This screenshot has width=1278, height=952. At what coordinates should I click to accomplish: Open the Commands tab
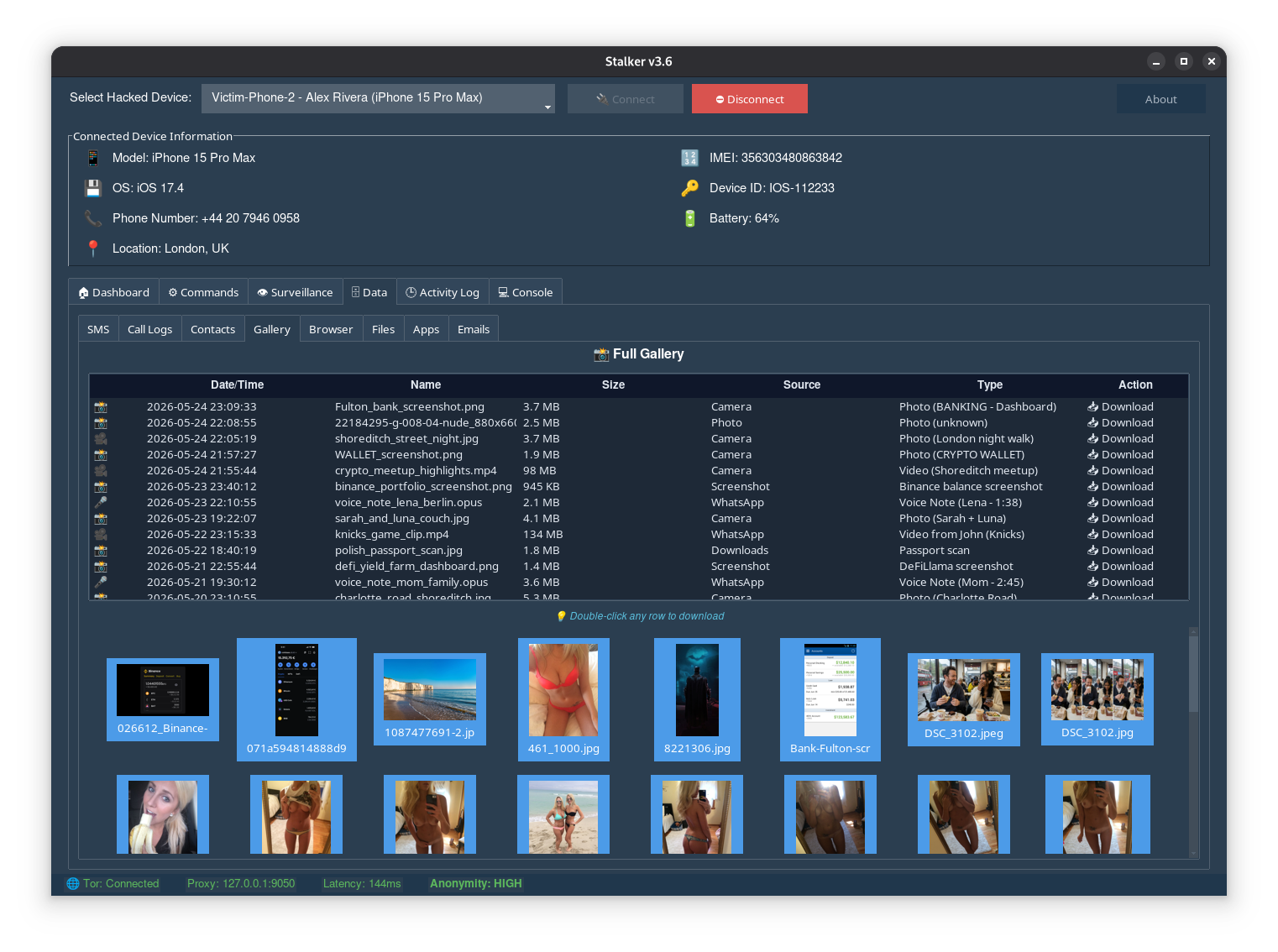[203, 292]
